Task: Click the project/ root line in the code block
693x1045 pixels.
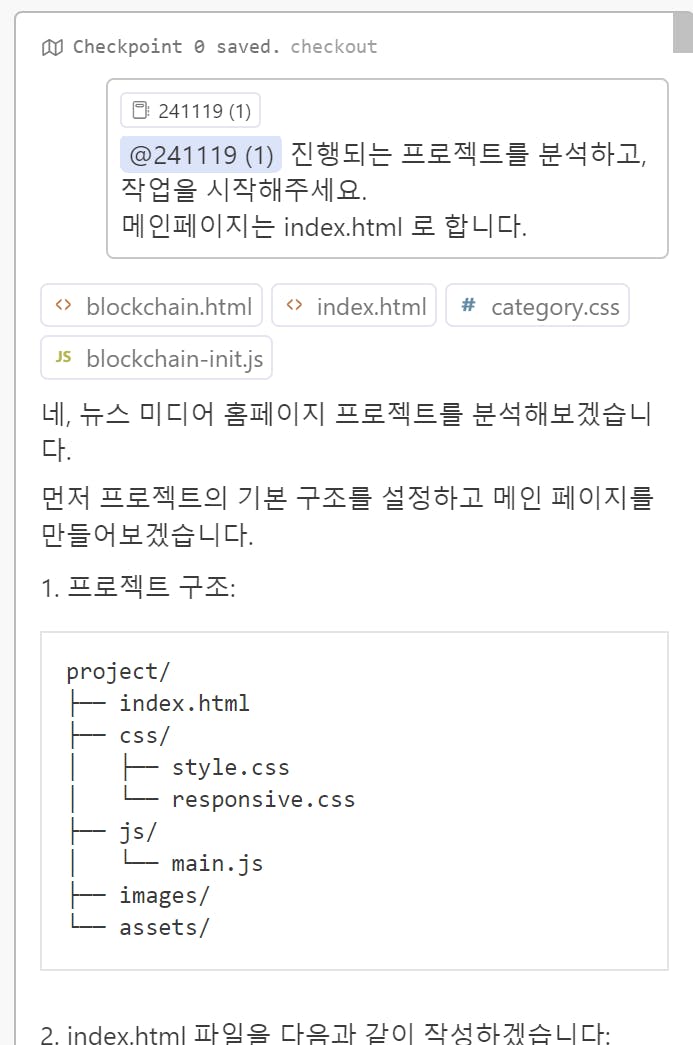Action: [x=112, y=672]
